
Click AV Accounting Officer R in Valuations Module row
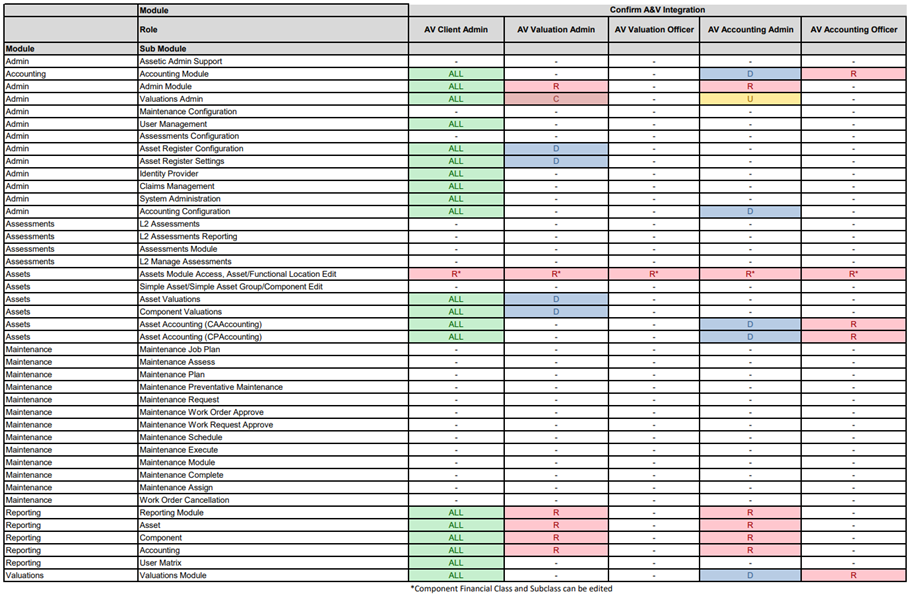pos(853,576)
